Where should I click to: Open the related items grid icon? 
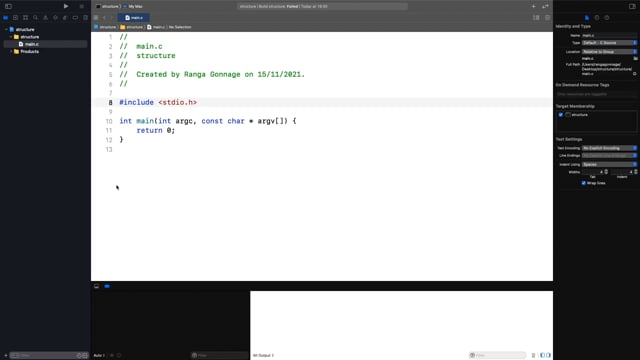click(96, 18)
